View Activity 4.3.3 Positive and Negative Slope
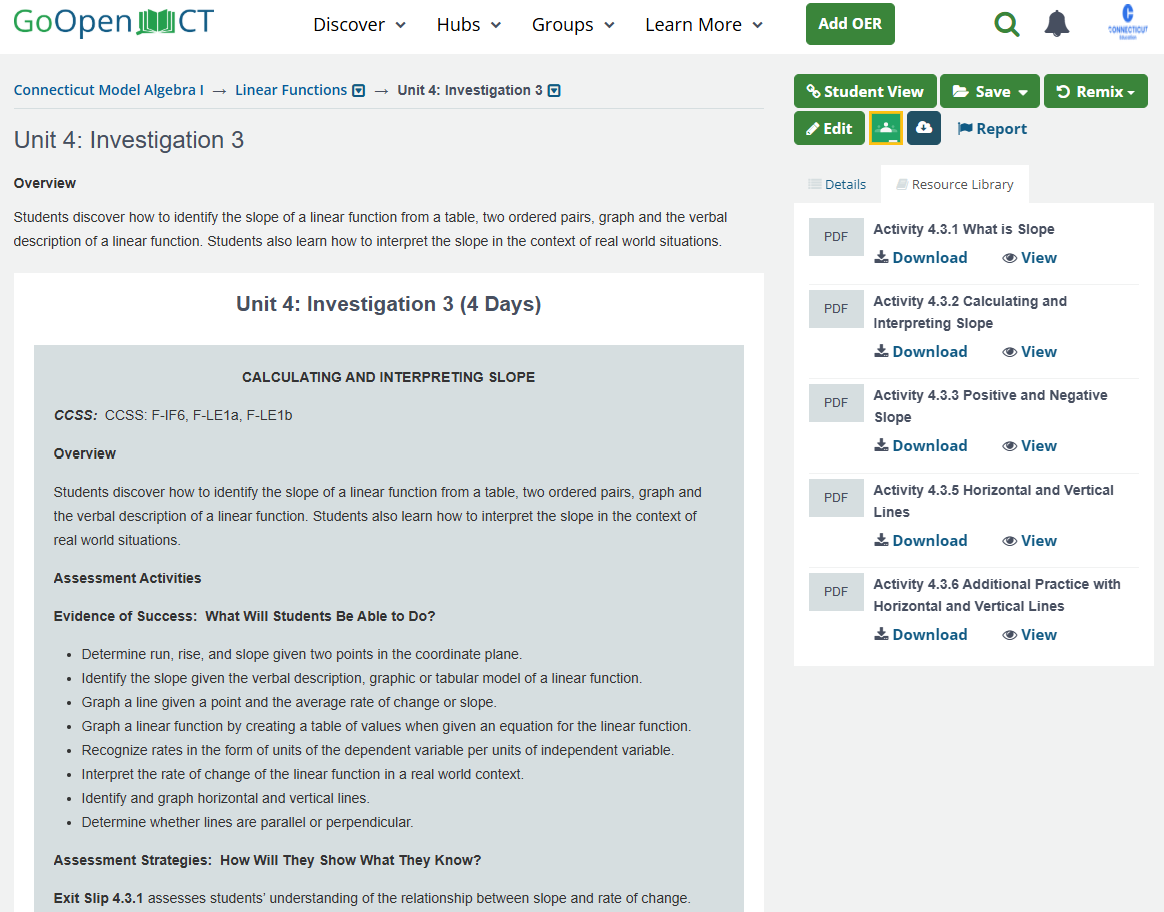 click(1029, 446)
